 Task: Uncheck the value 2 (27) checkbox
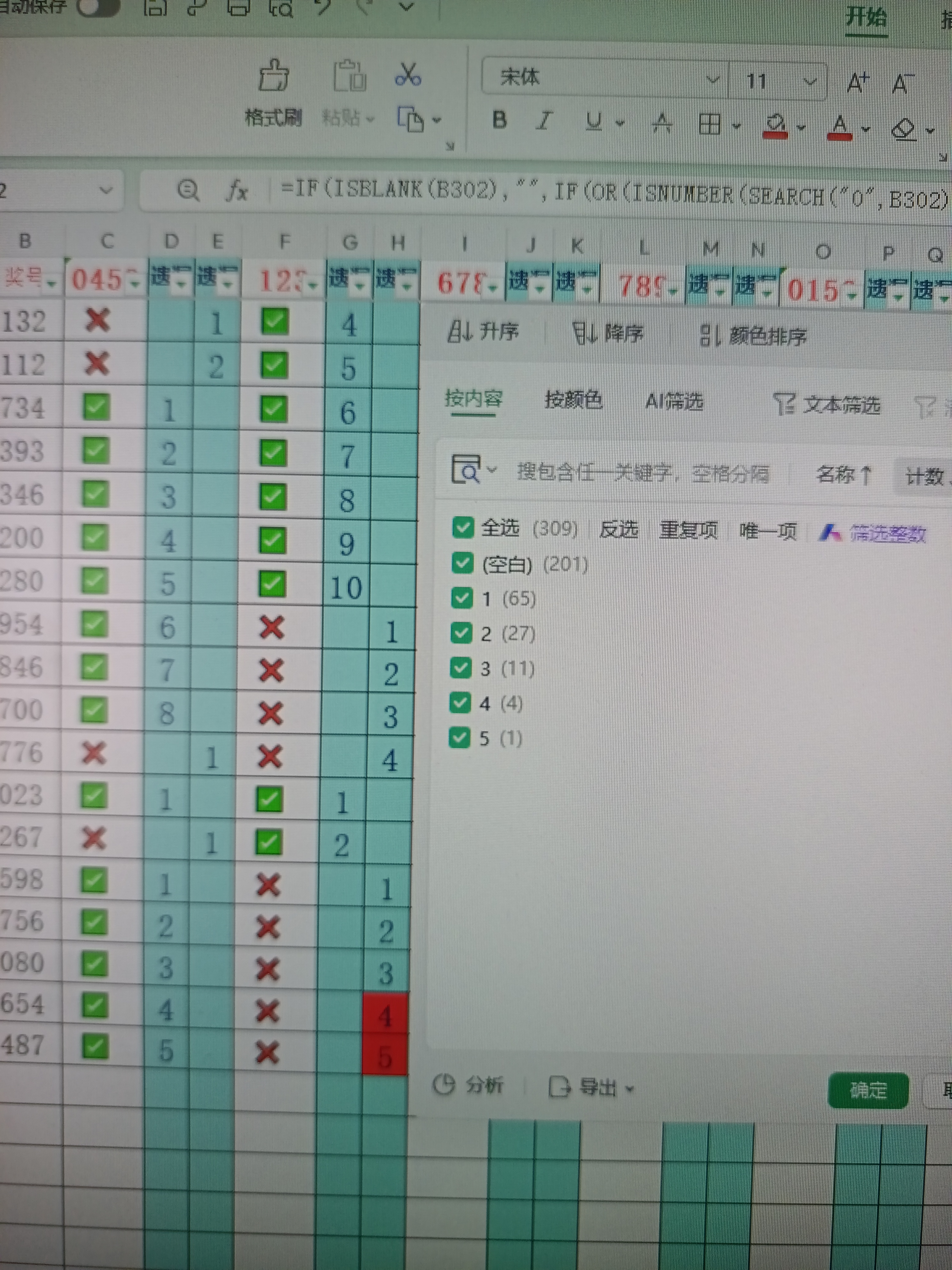[461, 633]
